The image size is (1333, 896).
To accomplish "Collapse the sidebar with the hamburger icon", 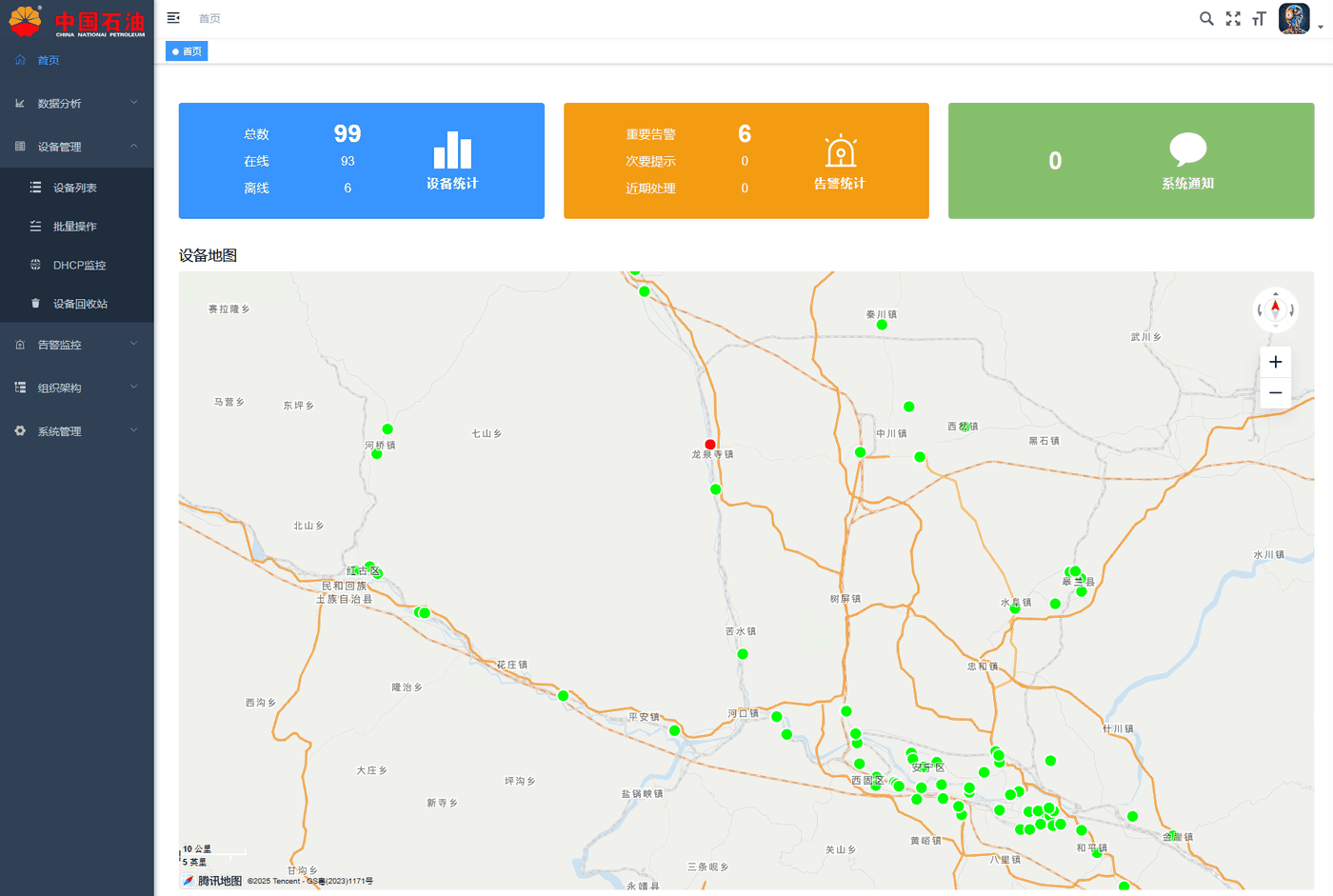I will (173, 18).
